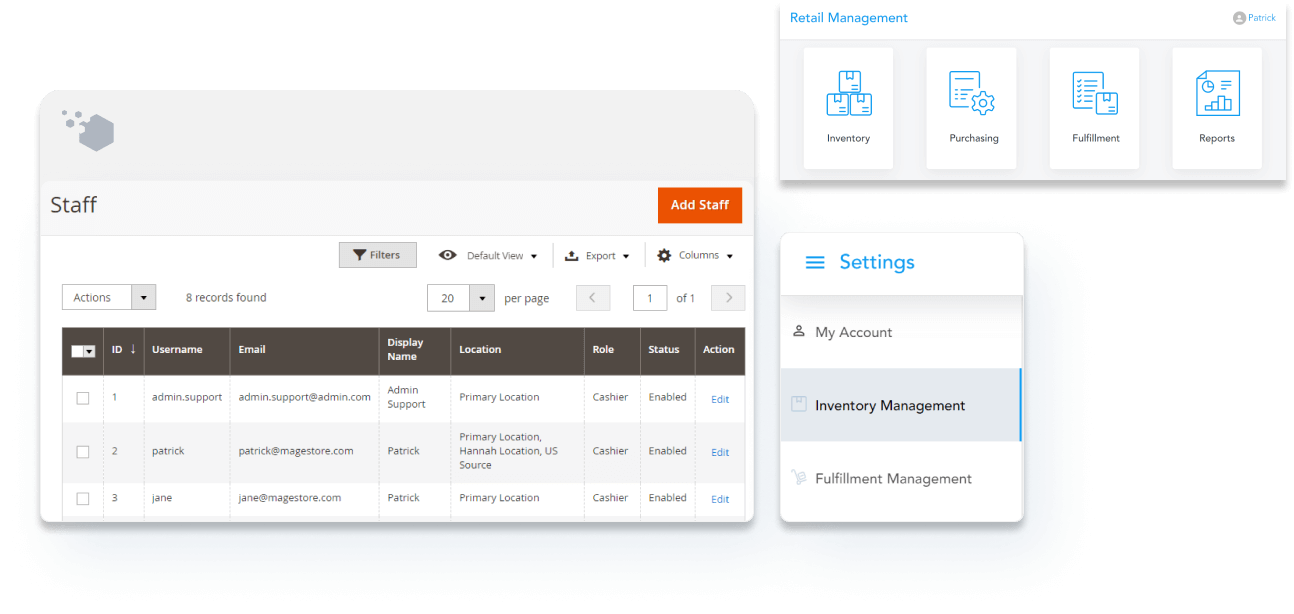The width and height of the screenshot is (1294, 614).
Task: Tick the checkbox for admin.support row
Action: 83,398
